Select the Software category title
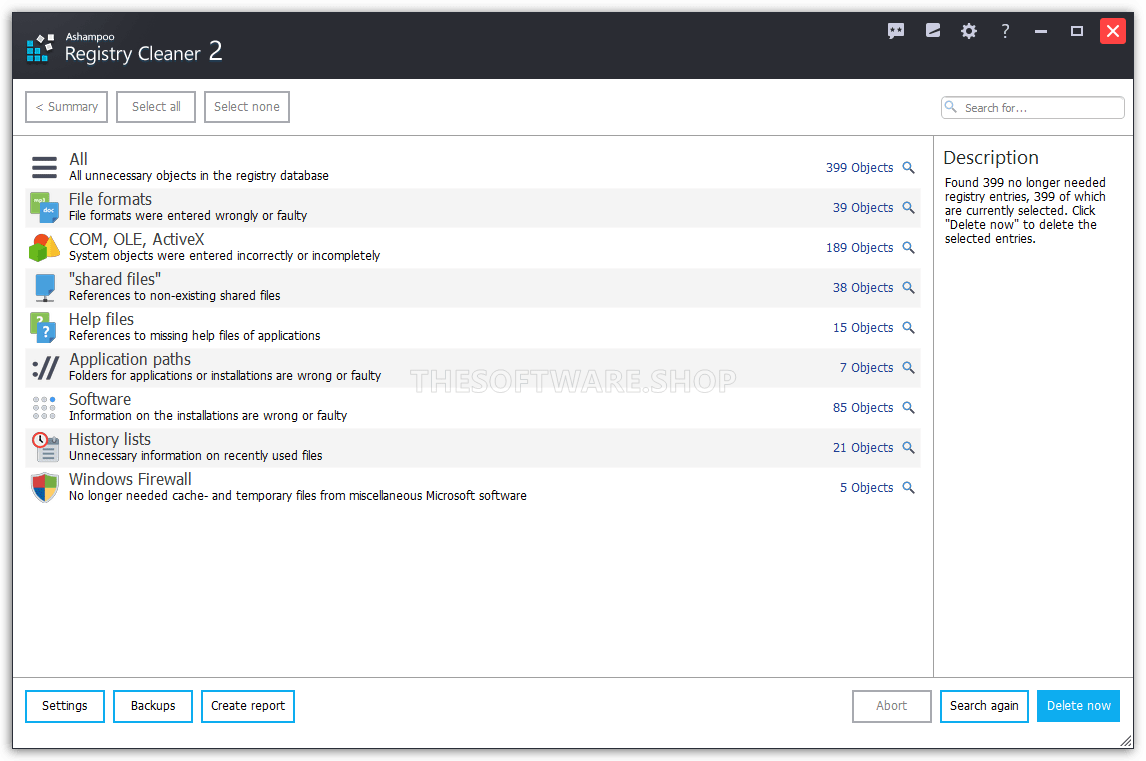Viewport: 1146px width, 761px height. [x=100, y=399]
